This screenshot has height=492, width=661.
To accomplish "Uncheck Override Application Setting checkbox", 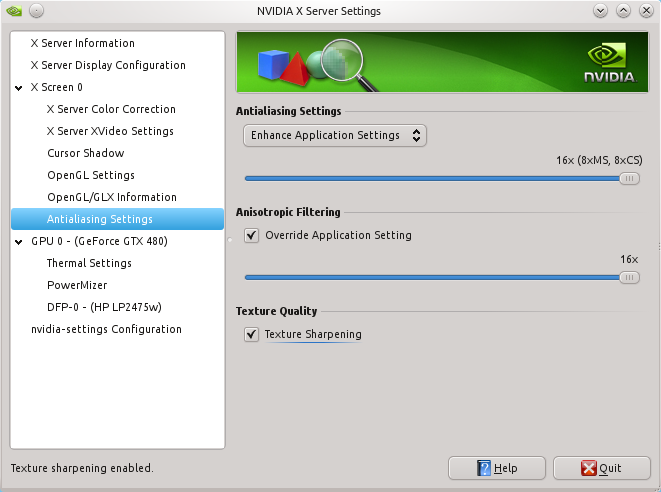I will coord(251,235).
